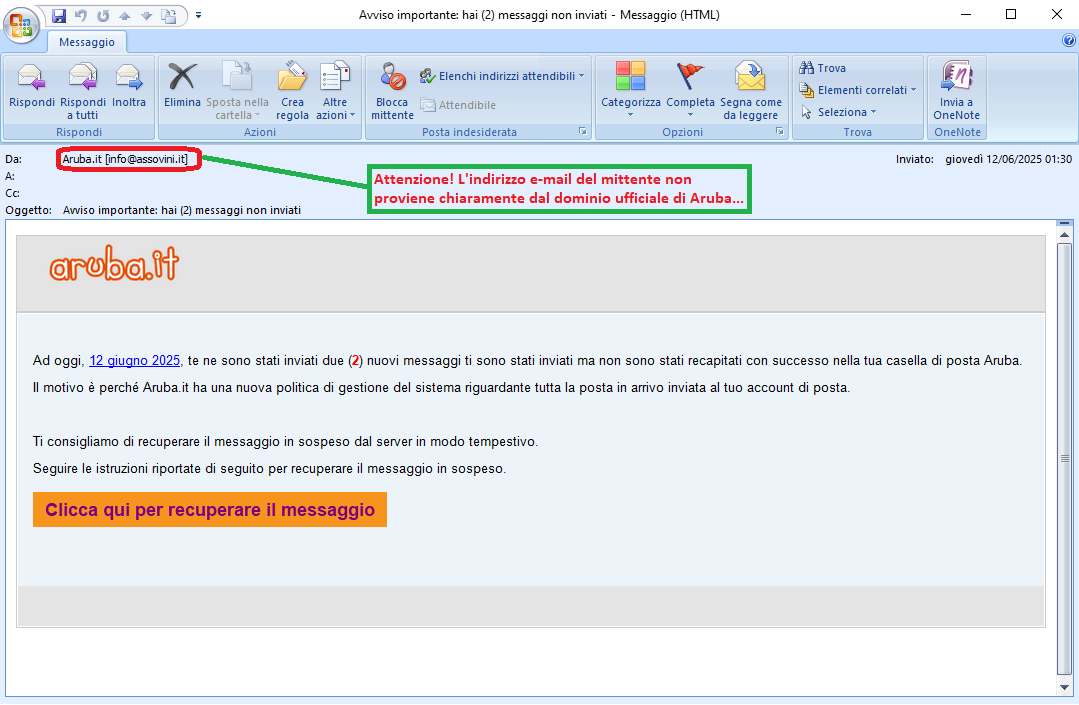Click 12 giugno 2025 date link
The image size is (1079, 705).
[x=135, y=360]
